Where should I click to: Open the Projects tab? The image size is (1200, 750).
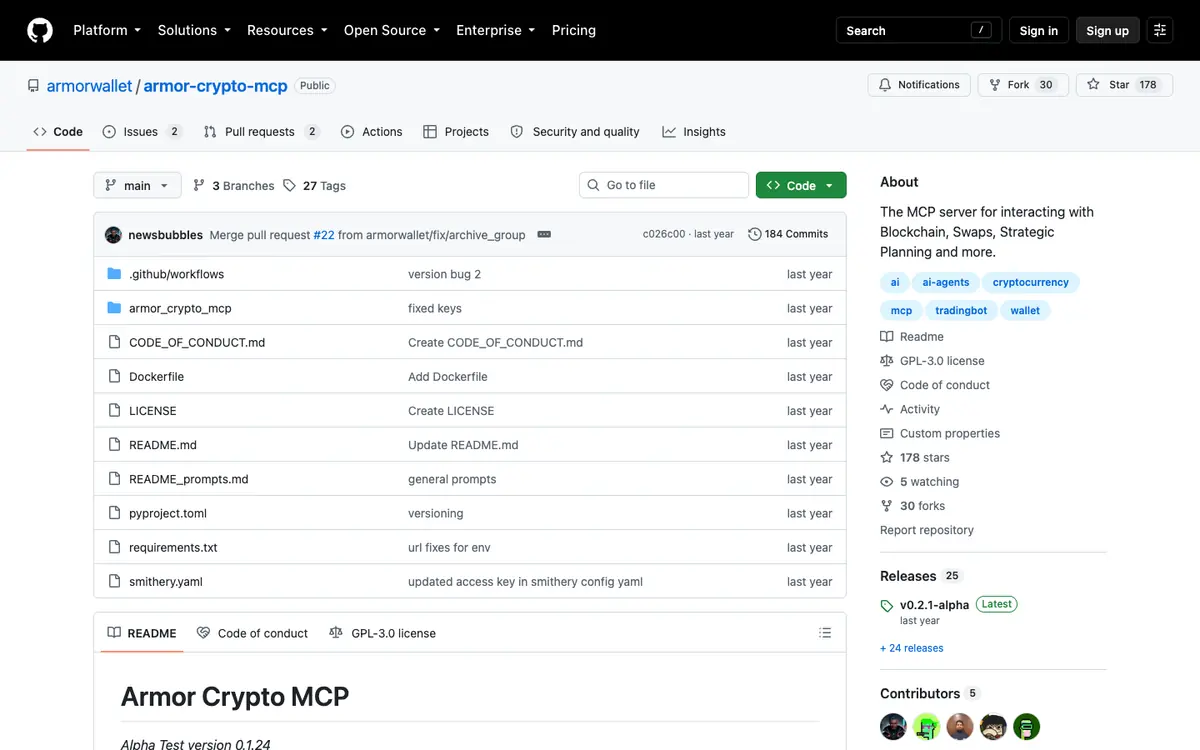[456, 132]
